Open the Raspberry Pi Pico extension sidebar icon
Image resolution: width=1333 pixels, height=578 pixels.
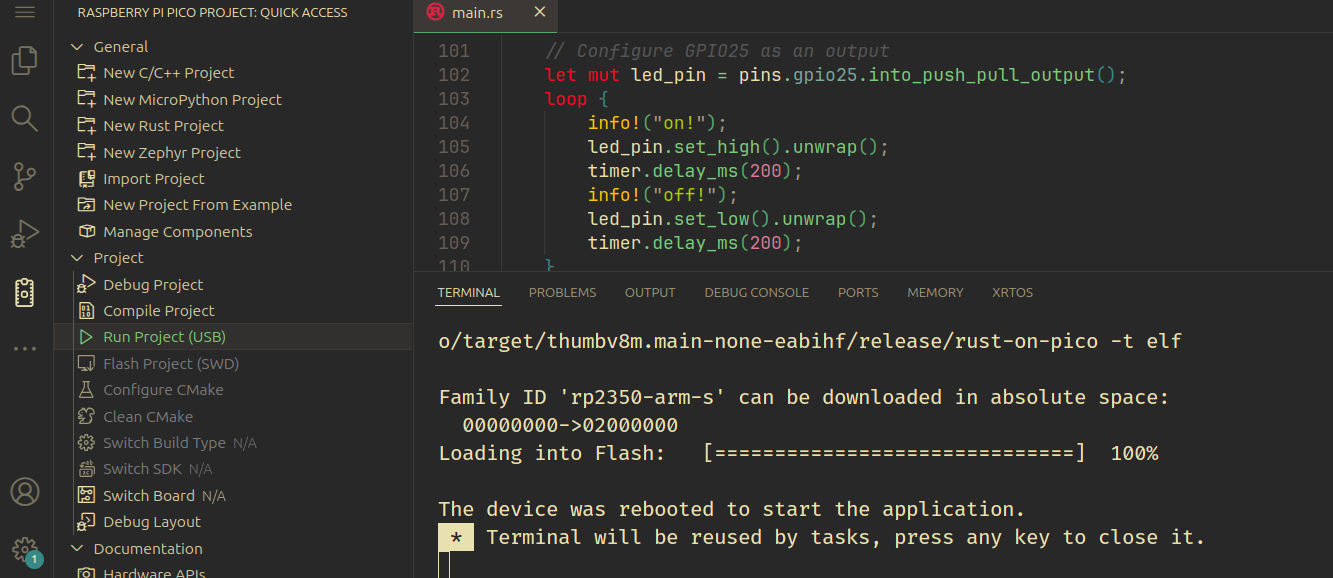[x=25, y=292]
